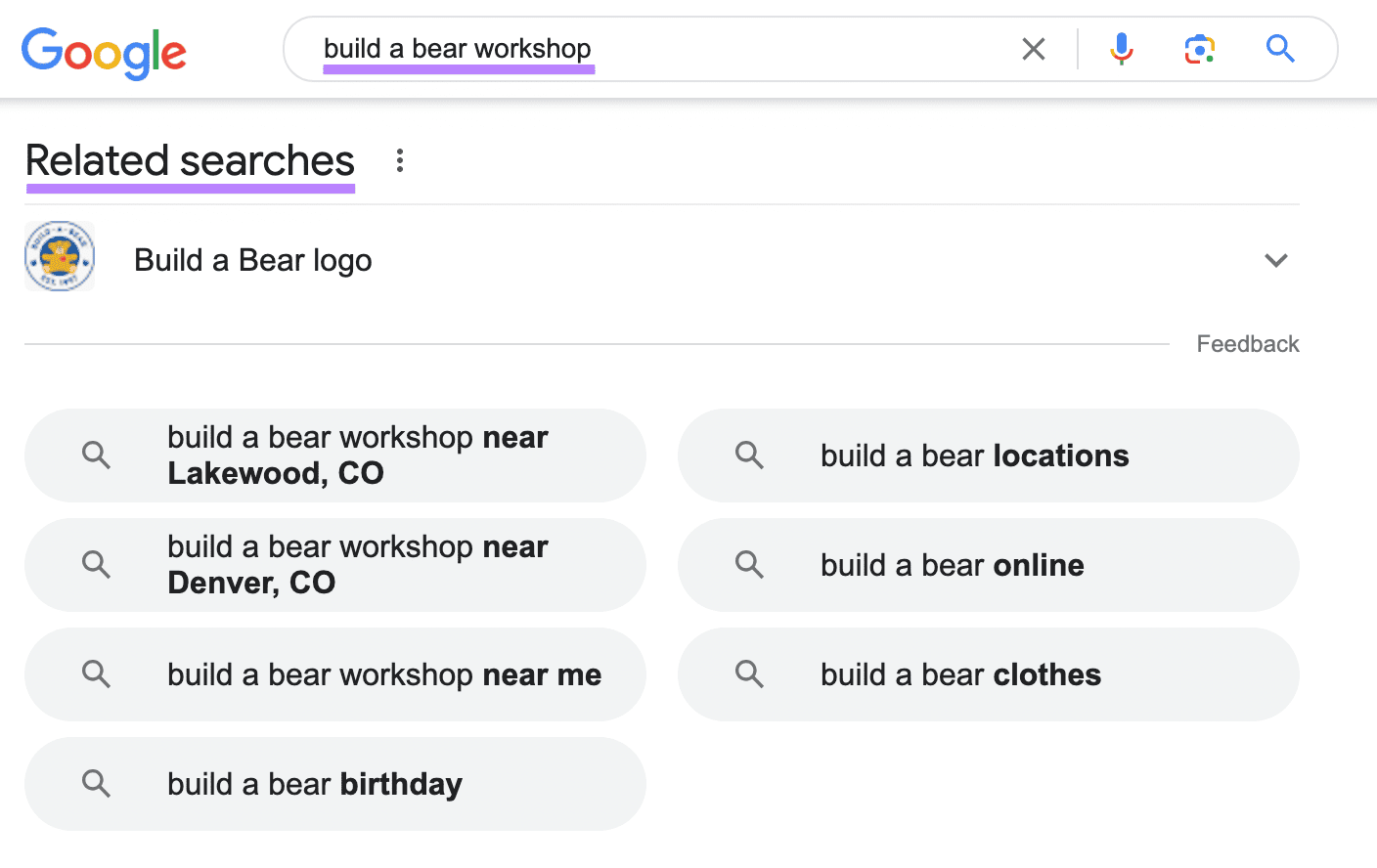Search 'build a bear workshop near Denver, CO'

pos(358,565)
